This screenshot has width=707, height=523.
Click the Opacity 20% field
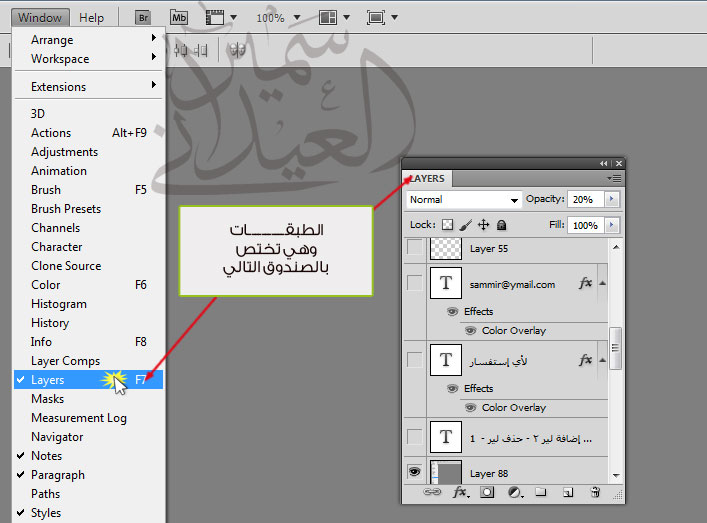coord(585,199)
